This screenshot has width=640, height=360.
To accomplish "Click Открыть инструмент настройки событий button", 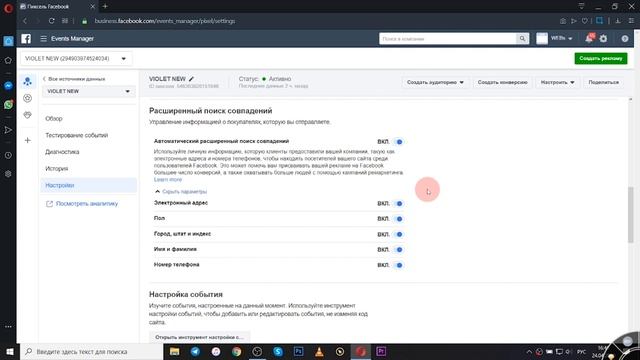I will click(x=199, y=337).
